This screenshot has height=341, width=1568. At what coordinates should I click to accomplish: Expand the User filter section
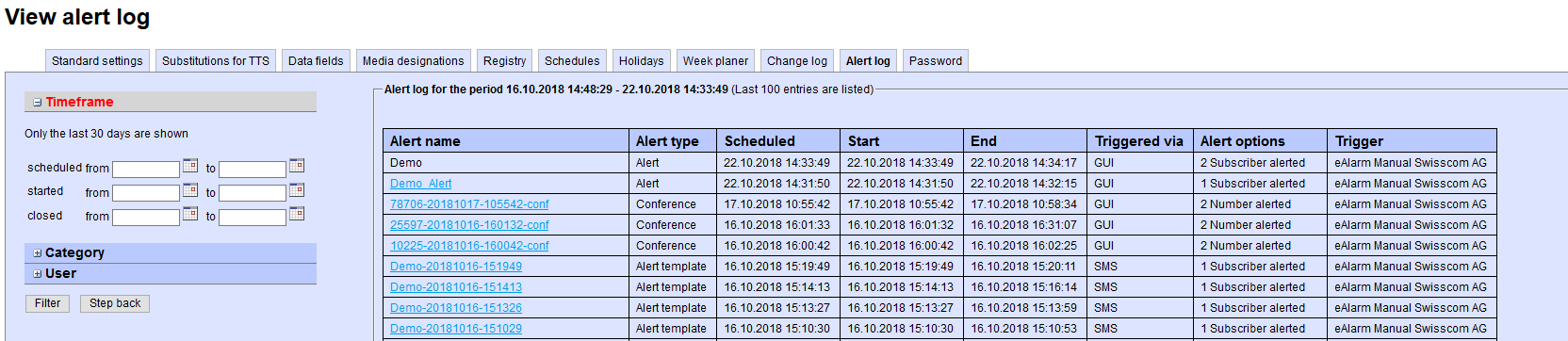38,274
